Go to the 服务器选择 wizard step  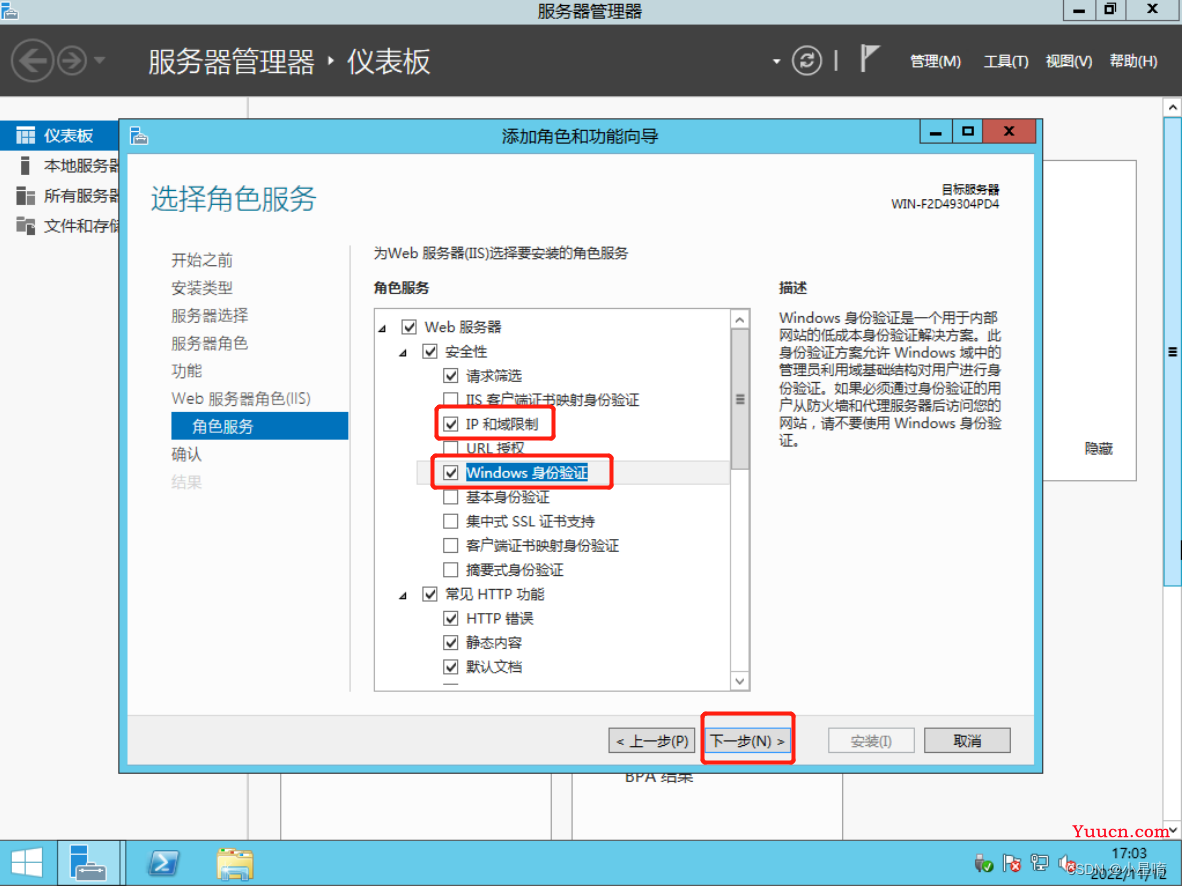(210, 315)
